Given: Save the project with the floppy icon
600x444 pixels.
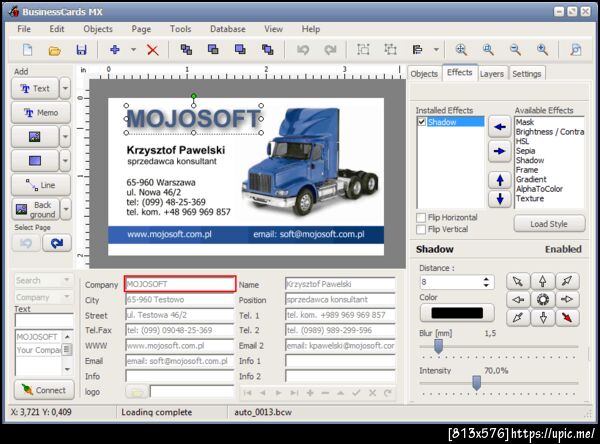Looking at the screenshot, I should tap(82, 50).
